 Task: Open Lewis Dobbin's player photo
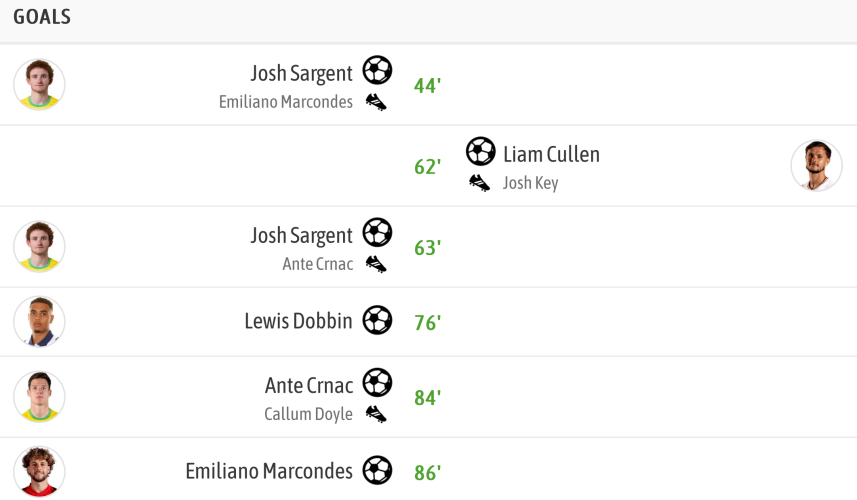coord(39,322)
